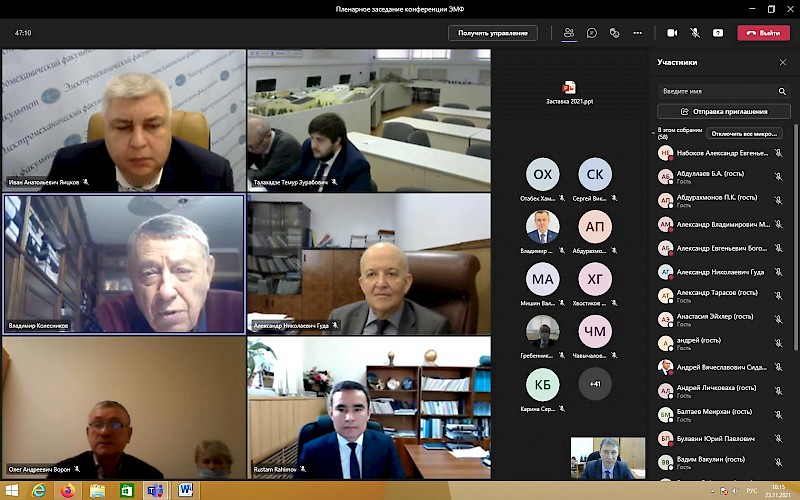
Task: Toggle the camera on or off
Action: coord(672,33)
